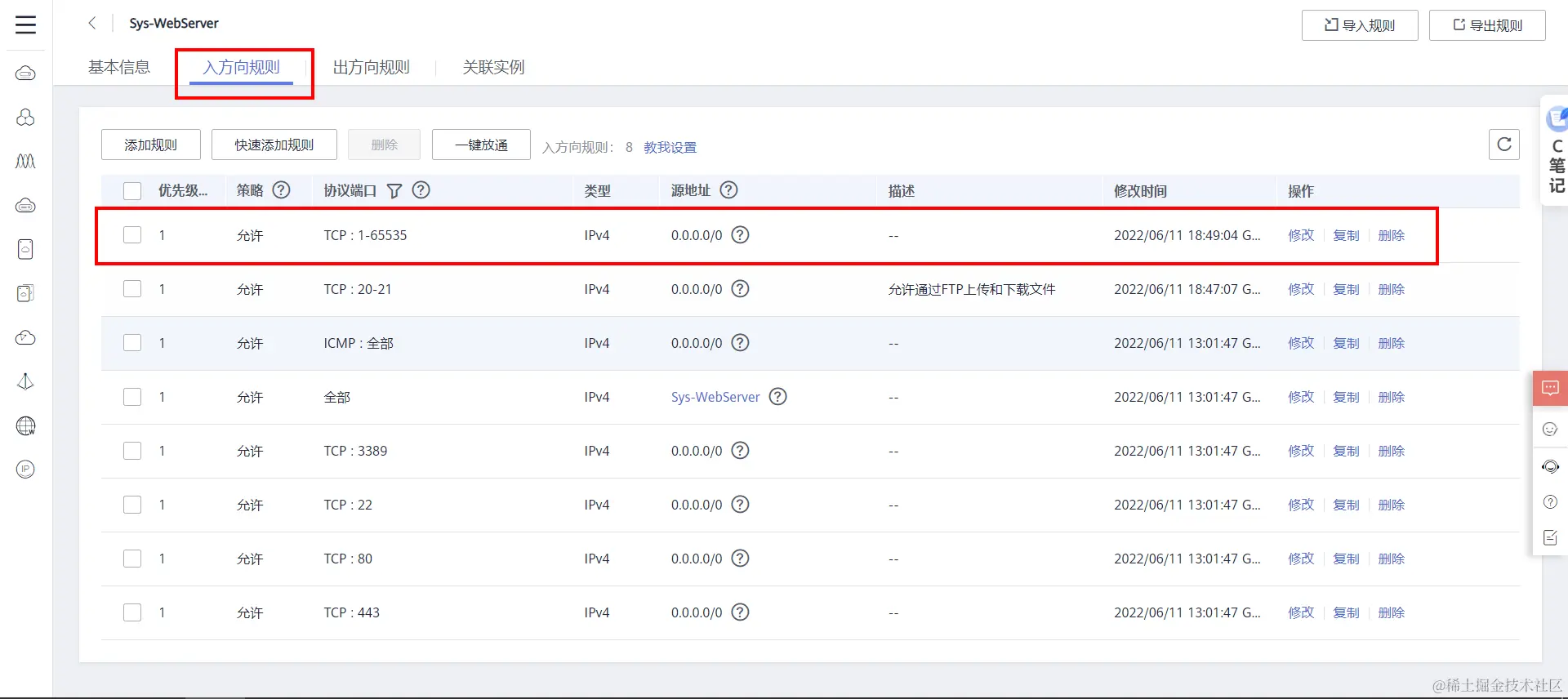Image resolution: width=1568 pixels, height=699 pixels.
Task: Click the Sys-WebServer source address link
Action: point(715,397)
